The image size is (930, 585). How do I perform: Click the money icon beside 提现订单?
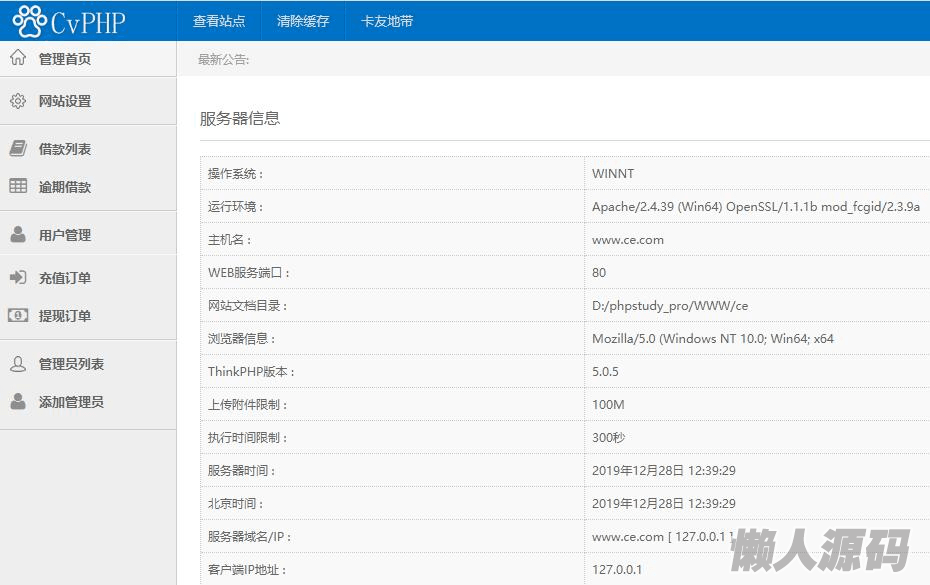pos(18,315)
